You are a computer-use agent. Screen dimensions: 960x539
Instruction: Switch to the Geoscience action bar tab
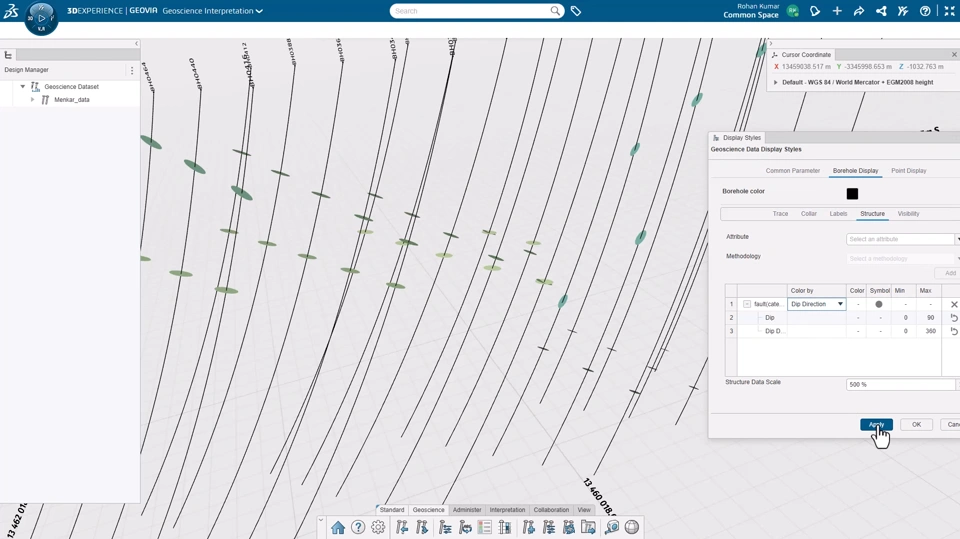click(429, 510)
